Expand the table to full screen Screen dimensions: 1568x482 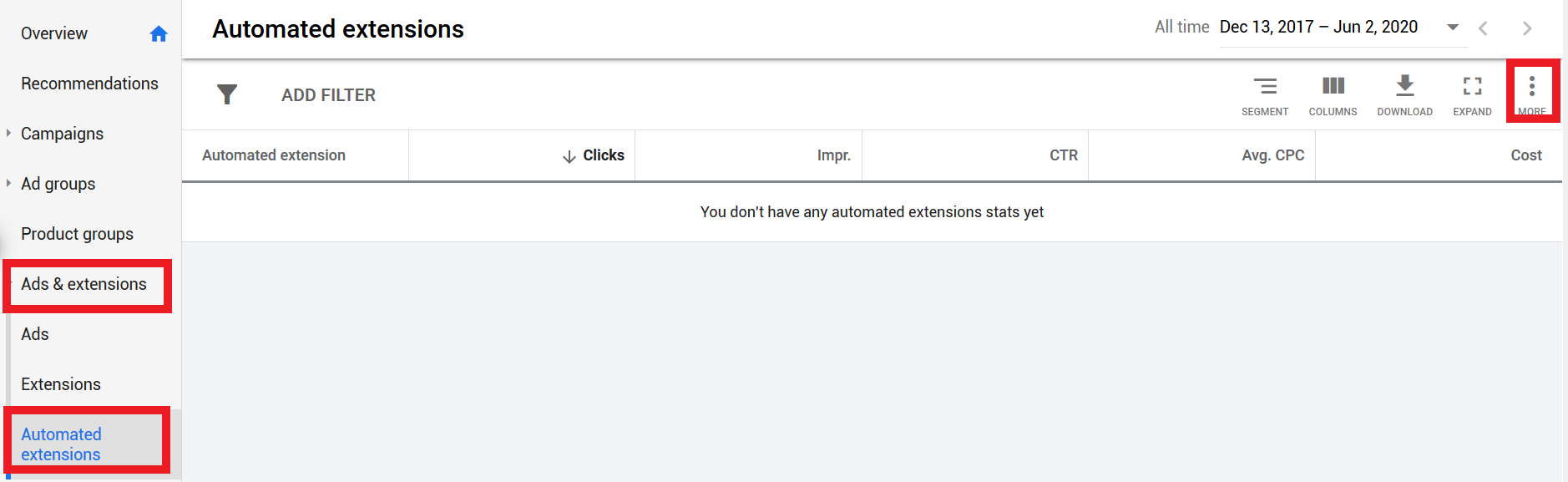tap(1472, 96)
